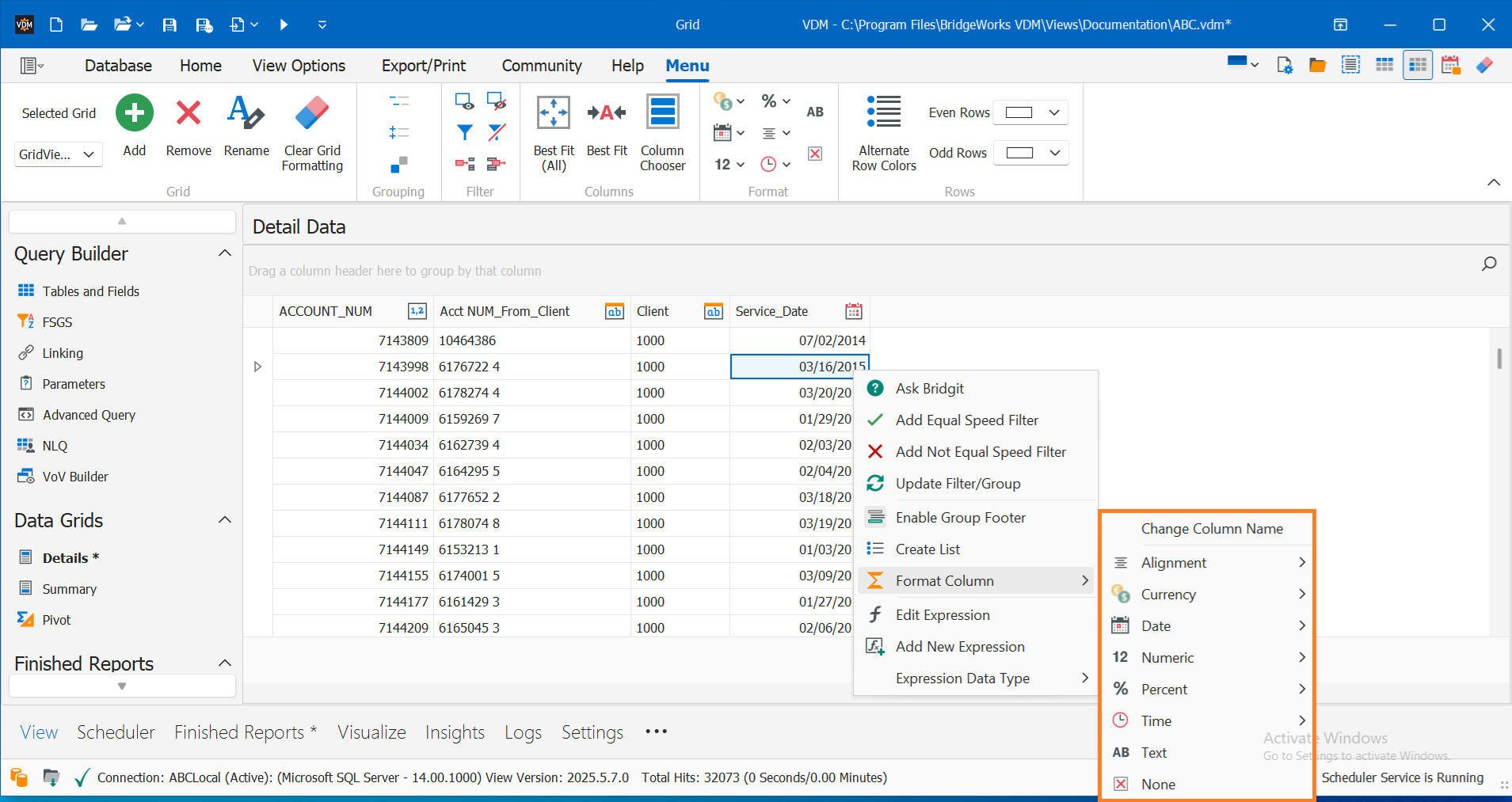Toggle the highlighted grid layout view top right

point(1417,64)
